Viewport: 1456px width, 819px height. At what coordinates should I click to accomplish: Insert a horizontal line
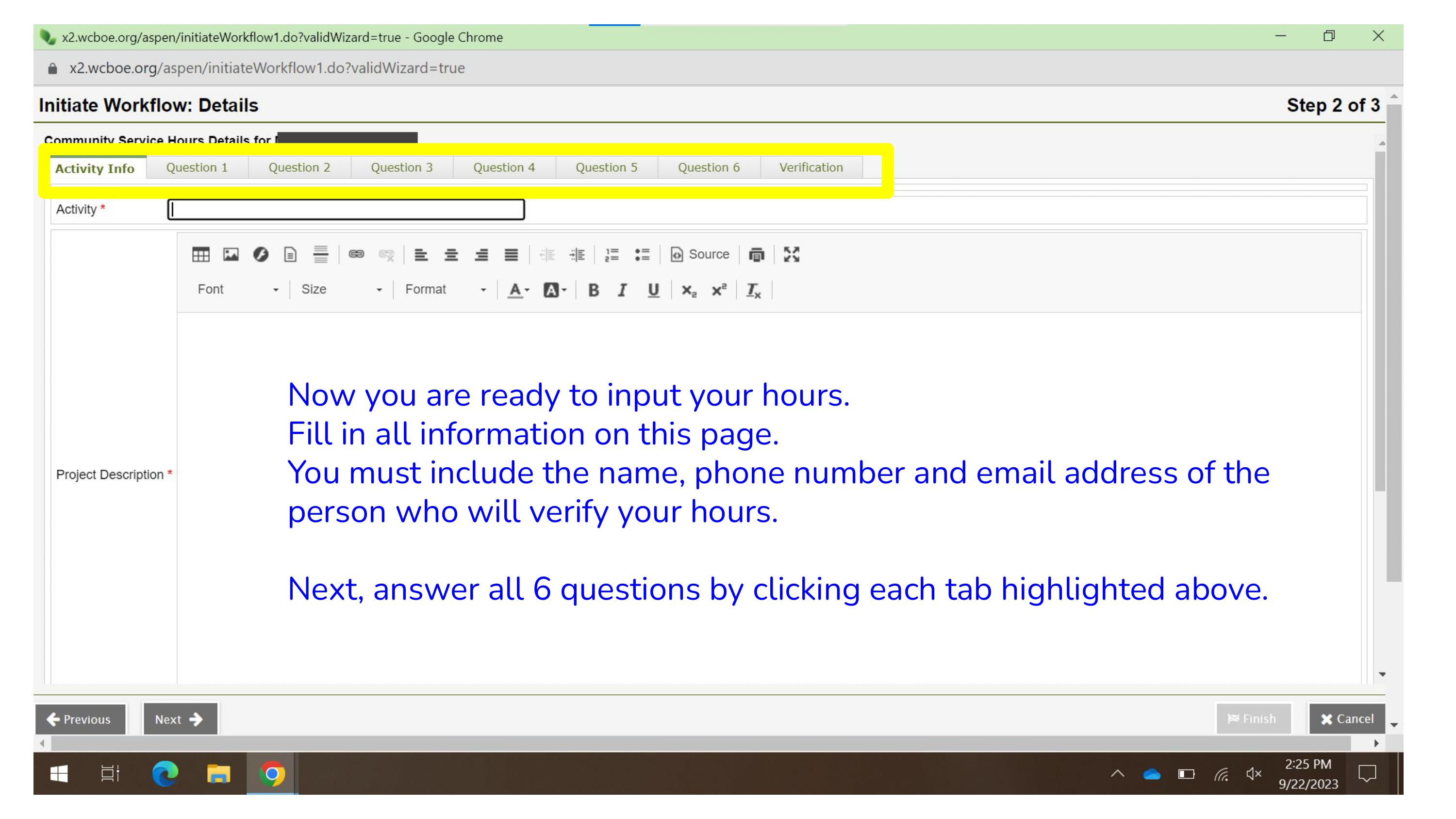click(320, 255)
